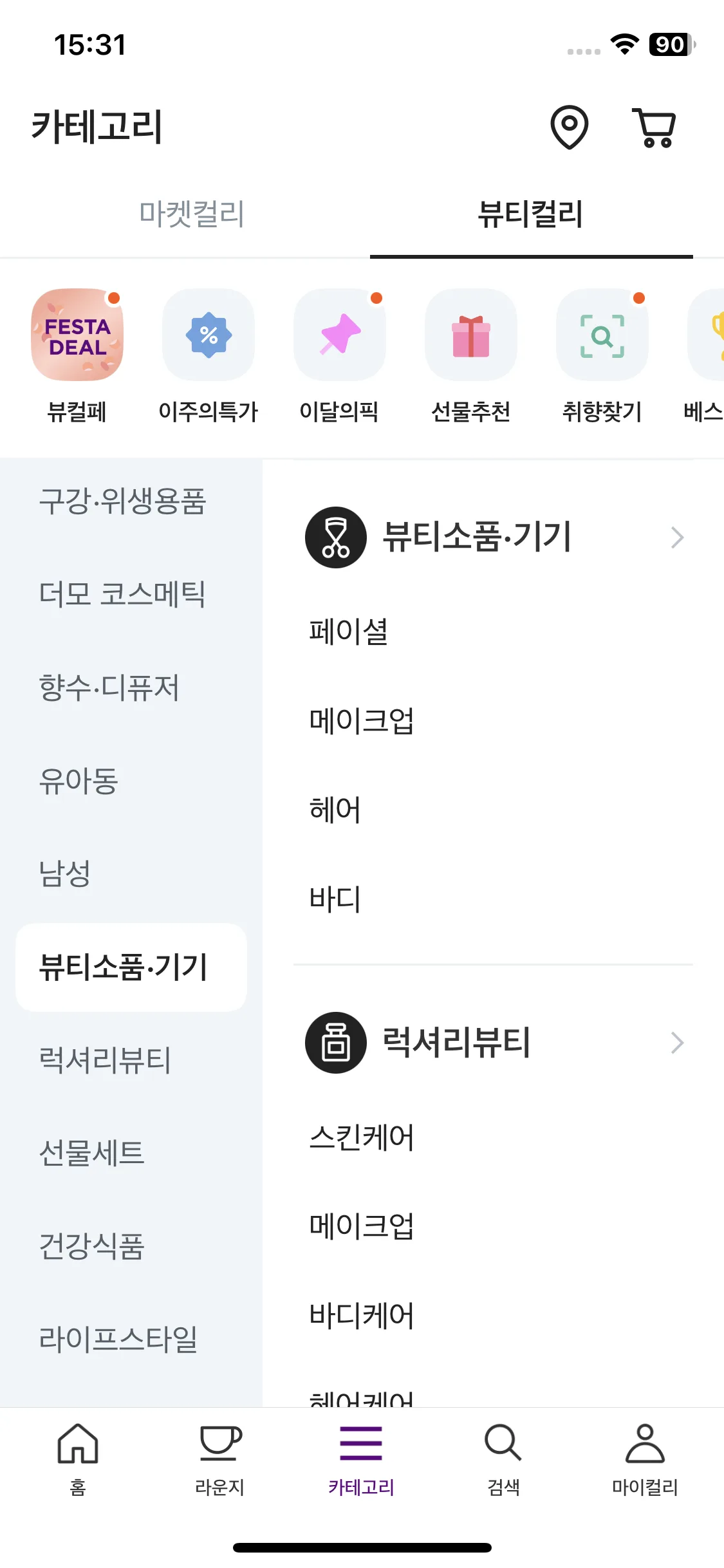
Task: Select the 뷰티컬리 tab
Action: pyautogui.click(x=531, y=214)
